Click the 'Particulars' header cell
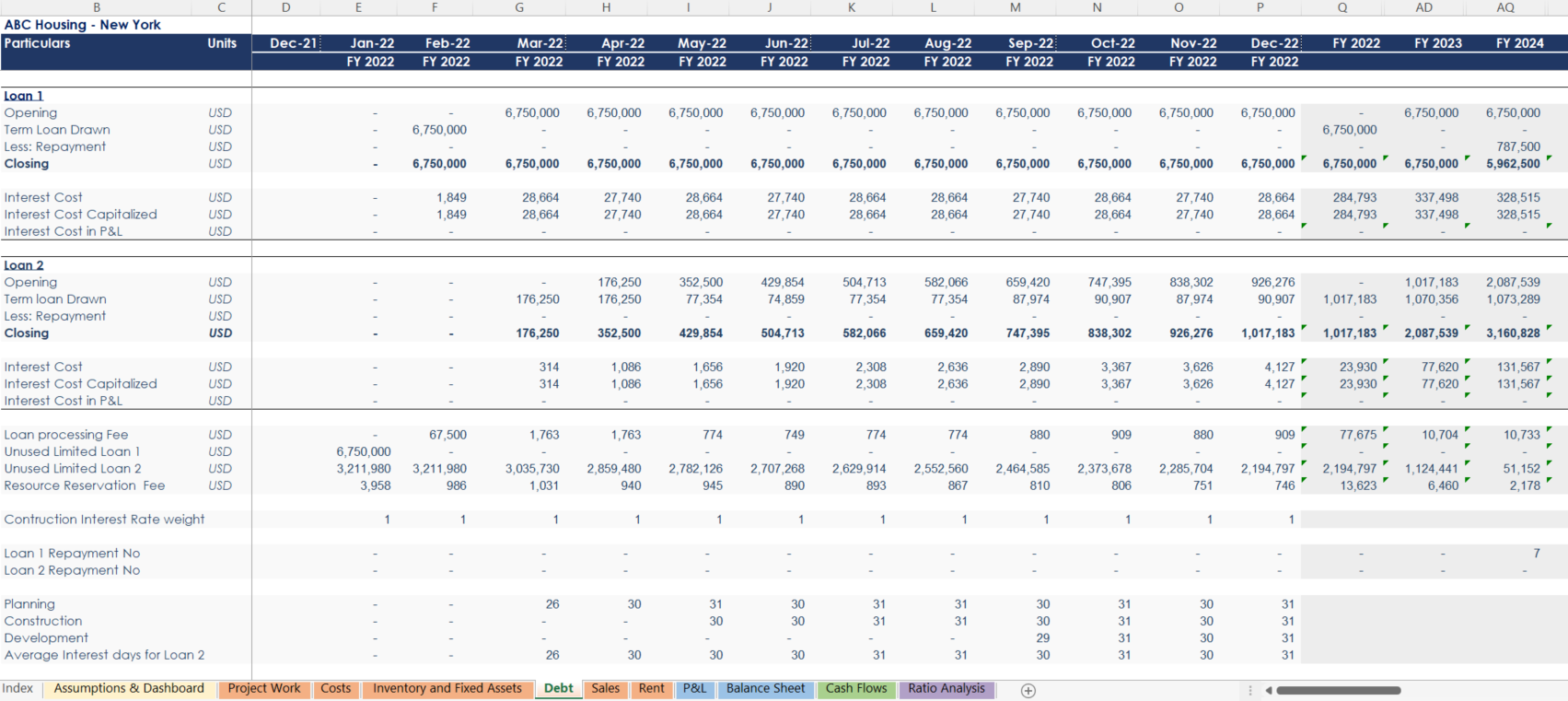Image resolution: width=1568 pixels, height=701 pixels. (37, 43)
